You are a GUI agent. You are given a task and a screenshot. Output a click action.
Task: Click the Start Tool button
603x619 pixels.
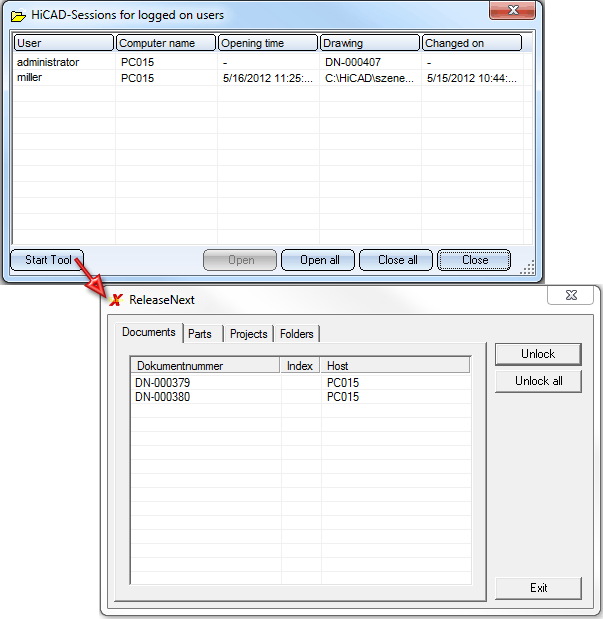[x=47, y=260]
